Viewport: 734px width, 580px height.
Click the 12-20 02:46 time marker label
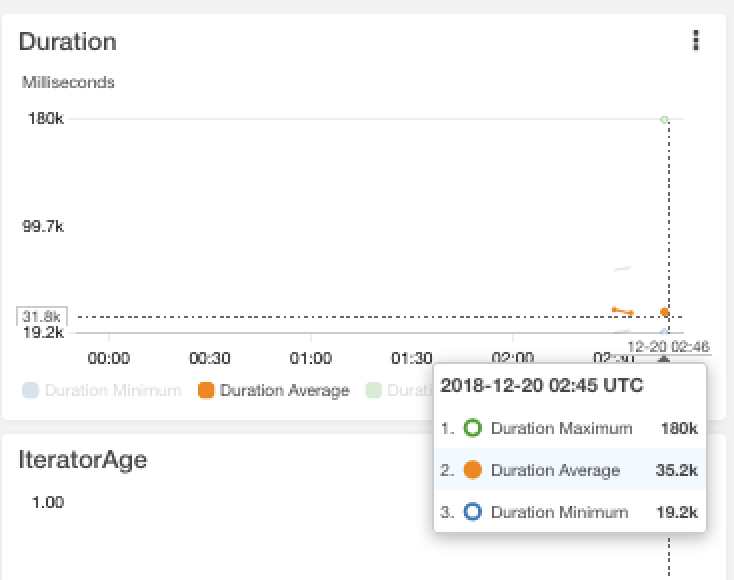tap(668, 346)
